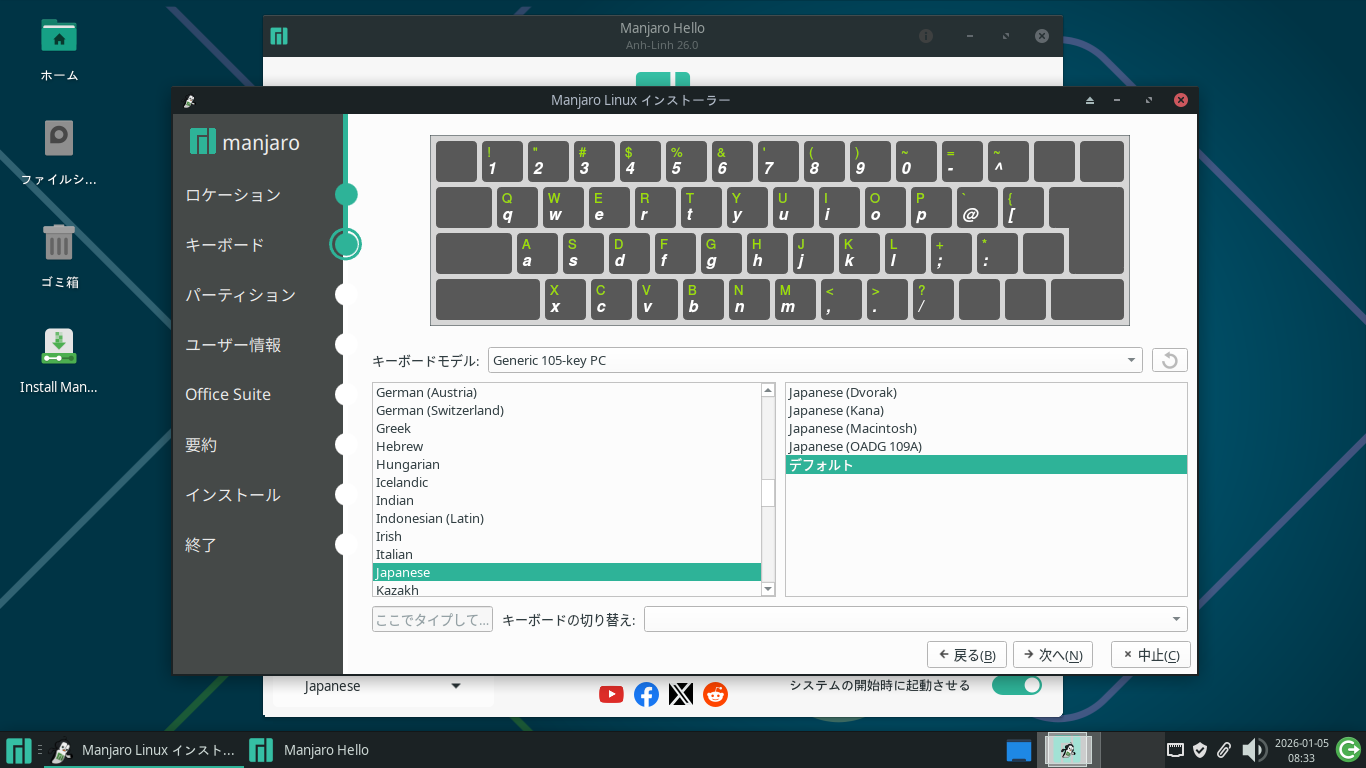Click the インストール step in sidebar
The height and width of the screenshot is (768, 1366).
pyautogui.click(x=233, y=495)
